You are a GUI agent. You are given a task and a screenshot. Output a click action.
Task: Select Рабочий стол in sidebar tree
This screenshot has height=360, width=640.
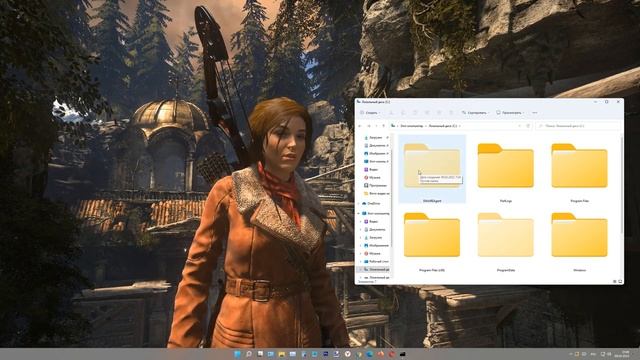[x=376, y=261]
